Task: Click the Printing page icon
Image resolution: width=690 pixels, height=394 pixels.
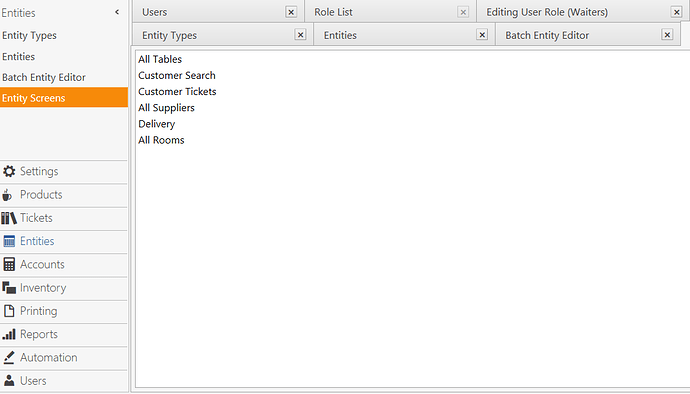Action: click(x=9, y=311)
